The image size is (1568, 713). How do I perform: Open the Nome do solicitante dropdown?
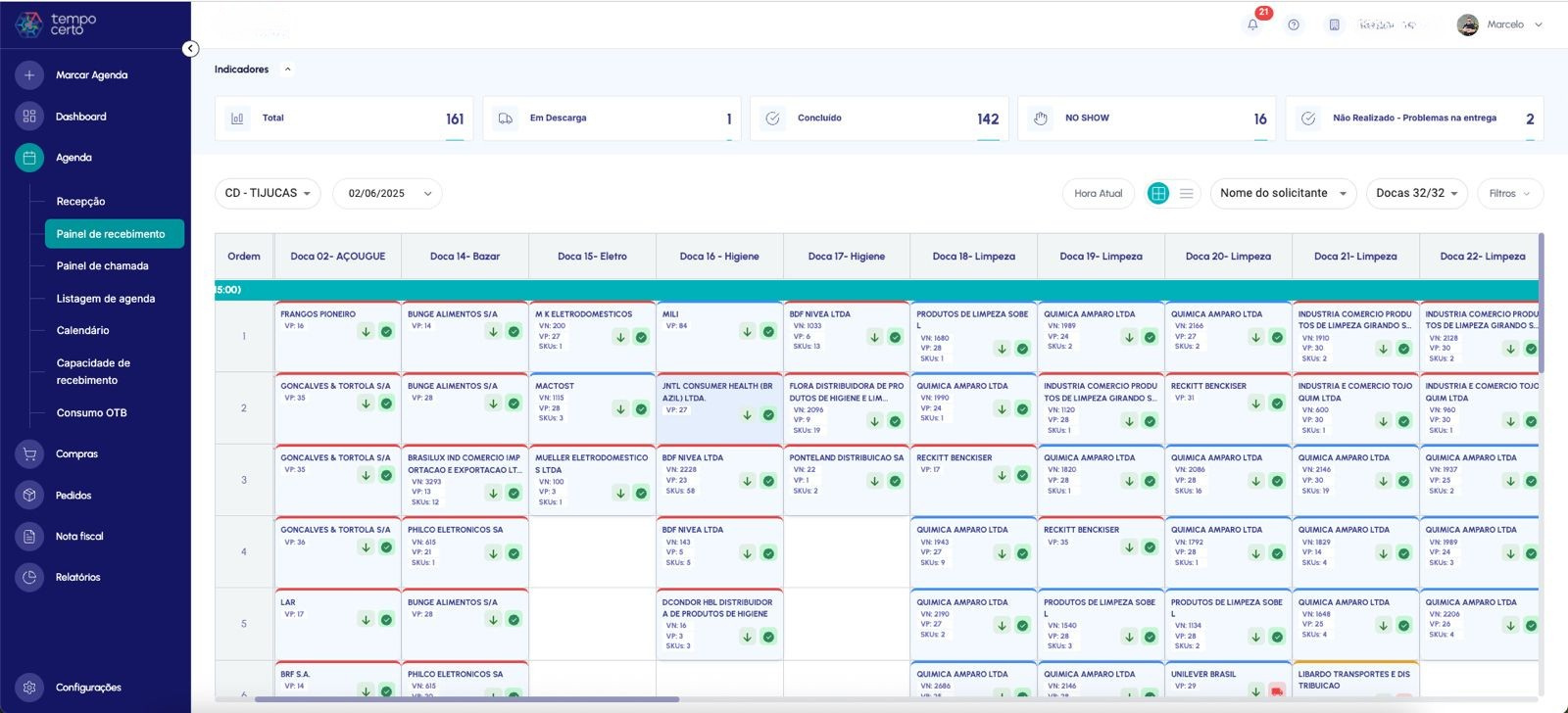[x=1284, y=193]
